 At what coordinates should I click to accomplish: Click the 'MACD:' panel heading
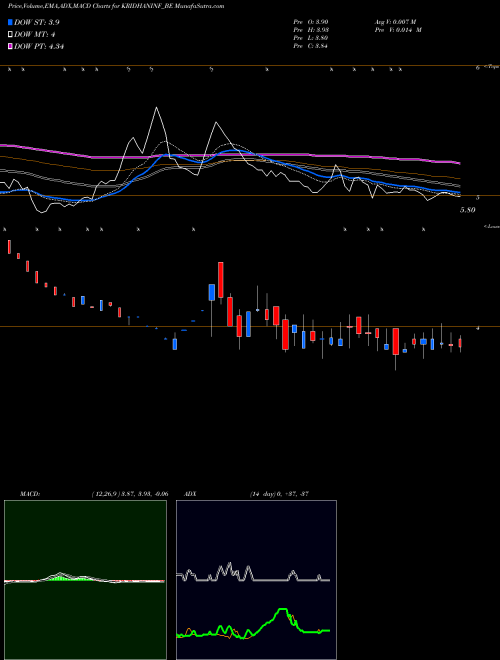[30, 494]
